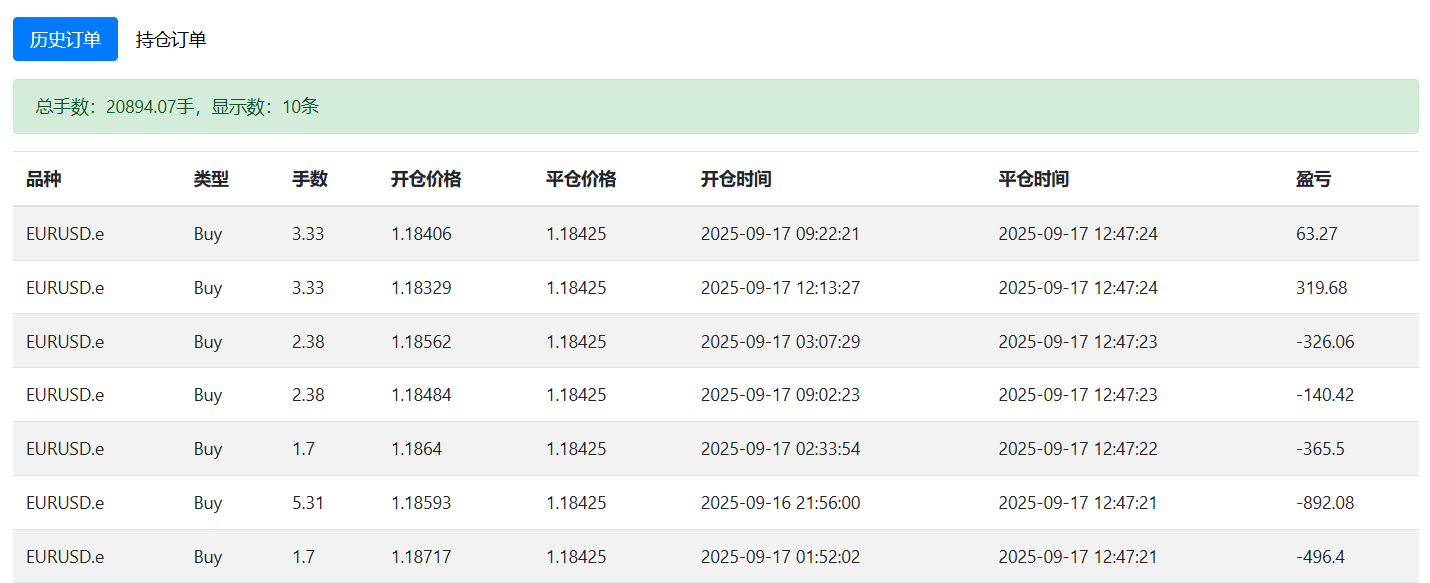Click the 开仓价格 column header

click(x=426, y=179)
